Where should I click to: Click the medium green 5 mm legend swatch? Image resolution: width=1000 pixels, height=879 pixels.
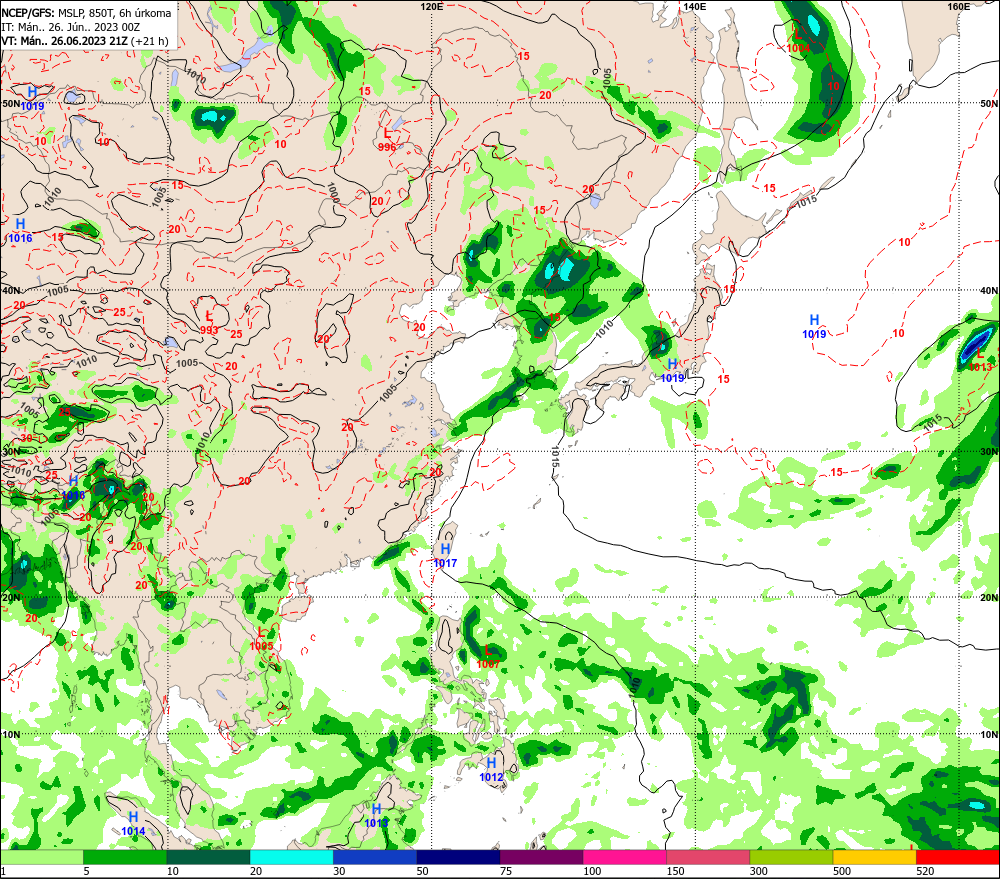coord(125,857)
